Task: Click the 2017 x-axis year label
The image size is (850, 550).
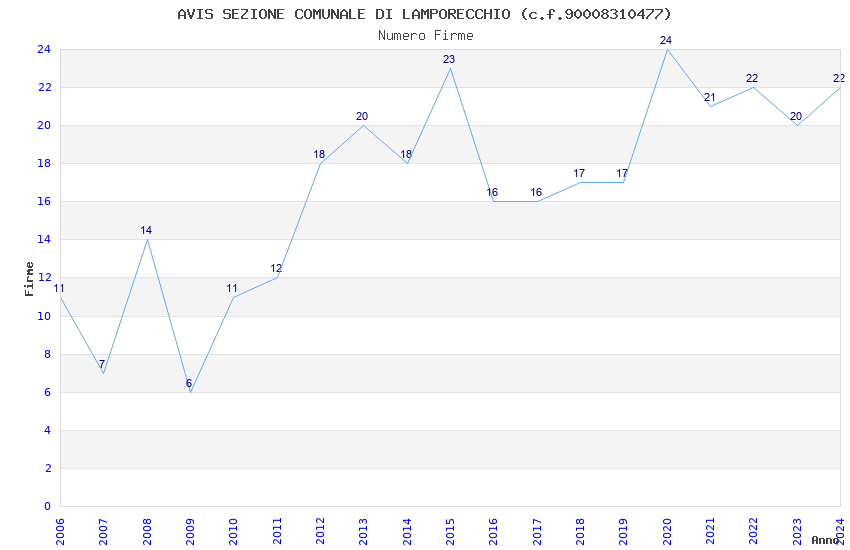Action: 537,532
